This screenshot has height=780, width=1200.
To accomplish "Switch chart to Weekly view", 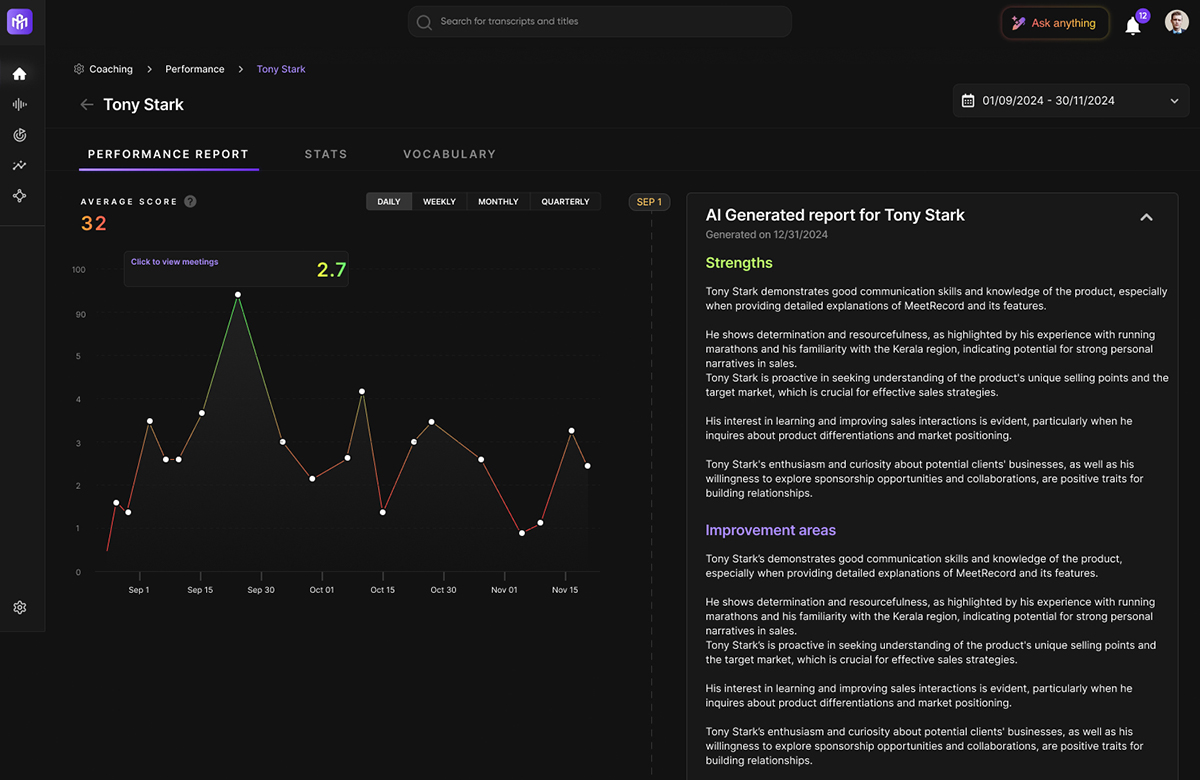I will pyautogui.click(x=439, y=202).
